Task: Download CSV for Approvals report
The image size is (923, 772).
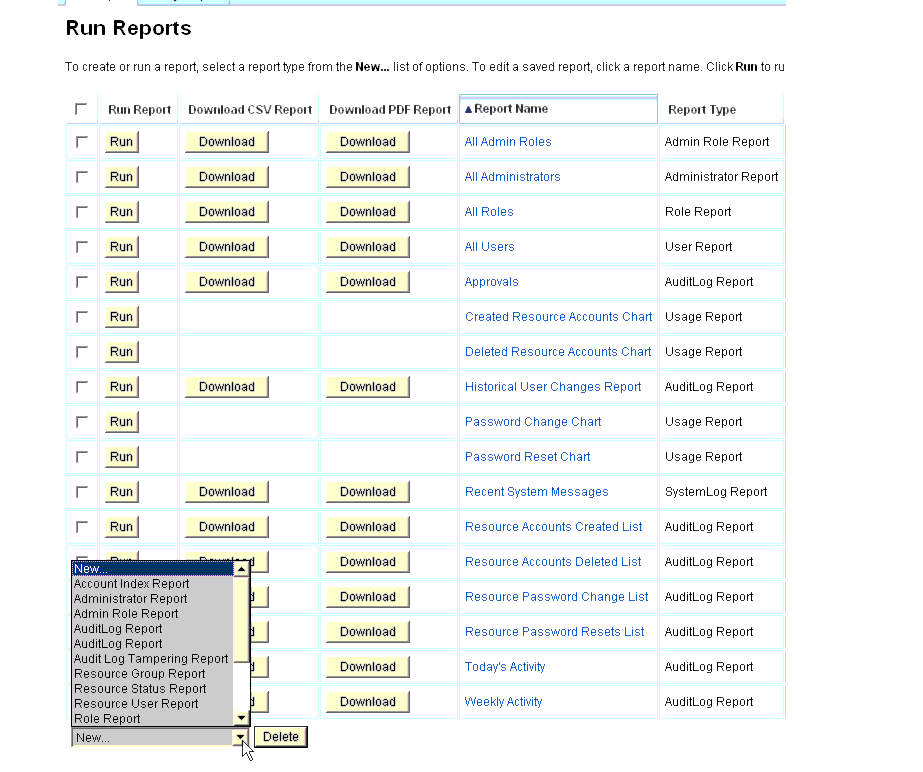Action: point(227,281)
